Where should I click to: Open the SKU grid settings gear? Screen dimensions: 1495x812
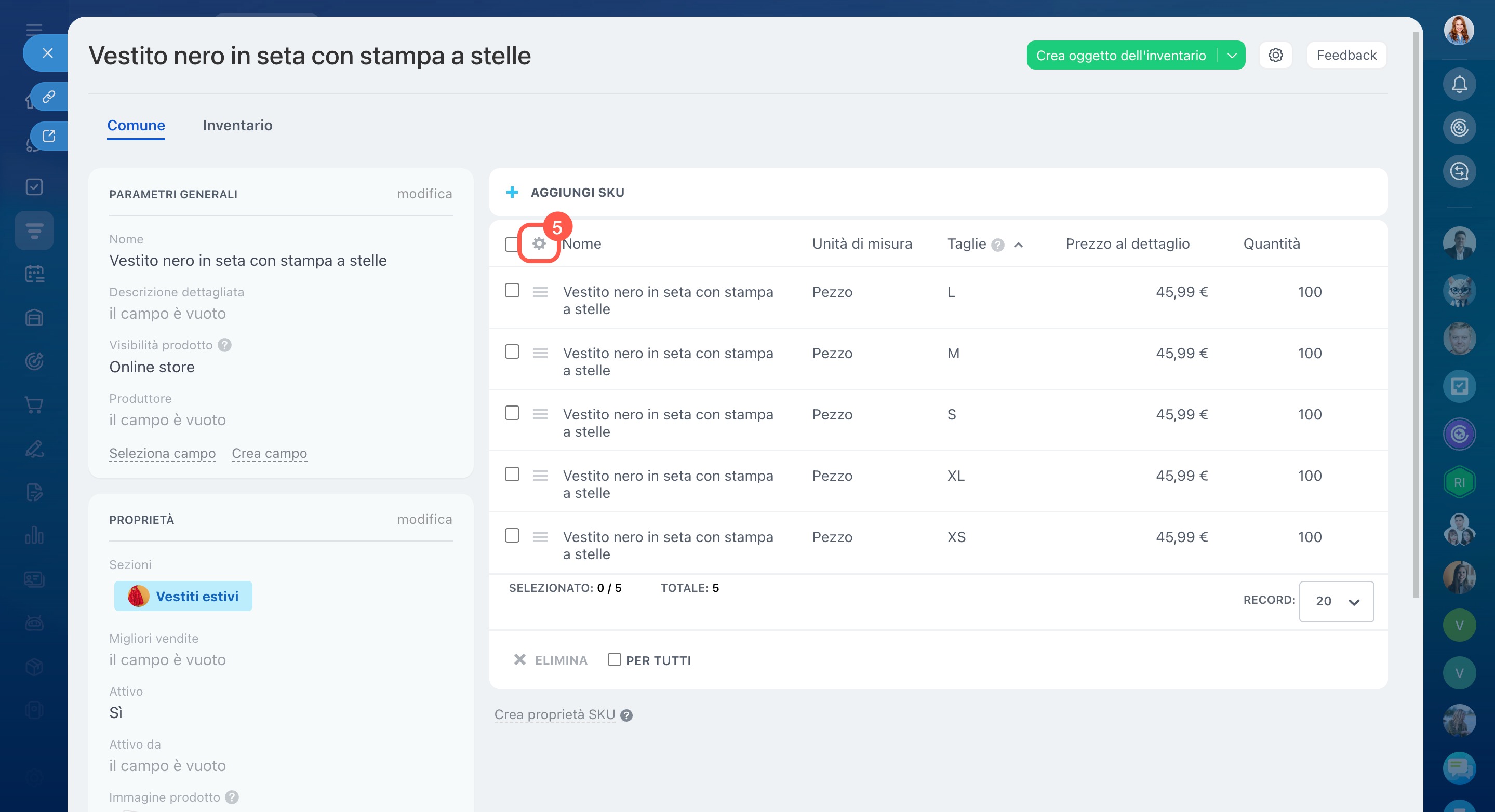(539, 243)
